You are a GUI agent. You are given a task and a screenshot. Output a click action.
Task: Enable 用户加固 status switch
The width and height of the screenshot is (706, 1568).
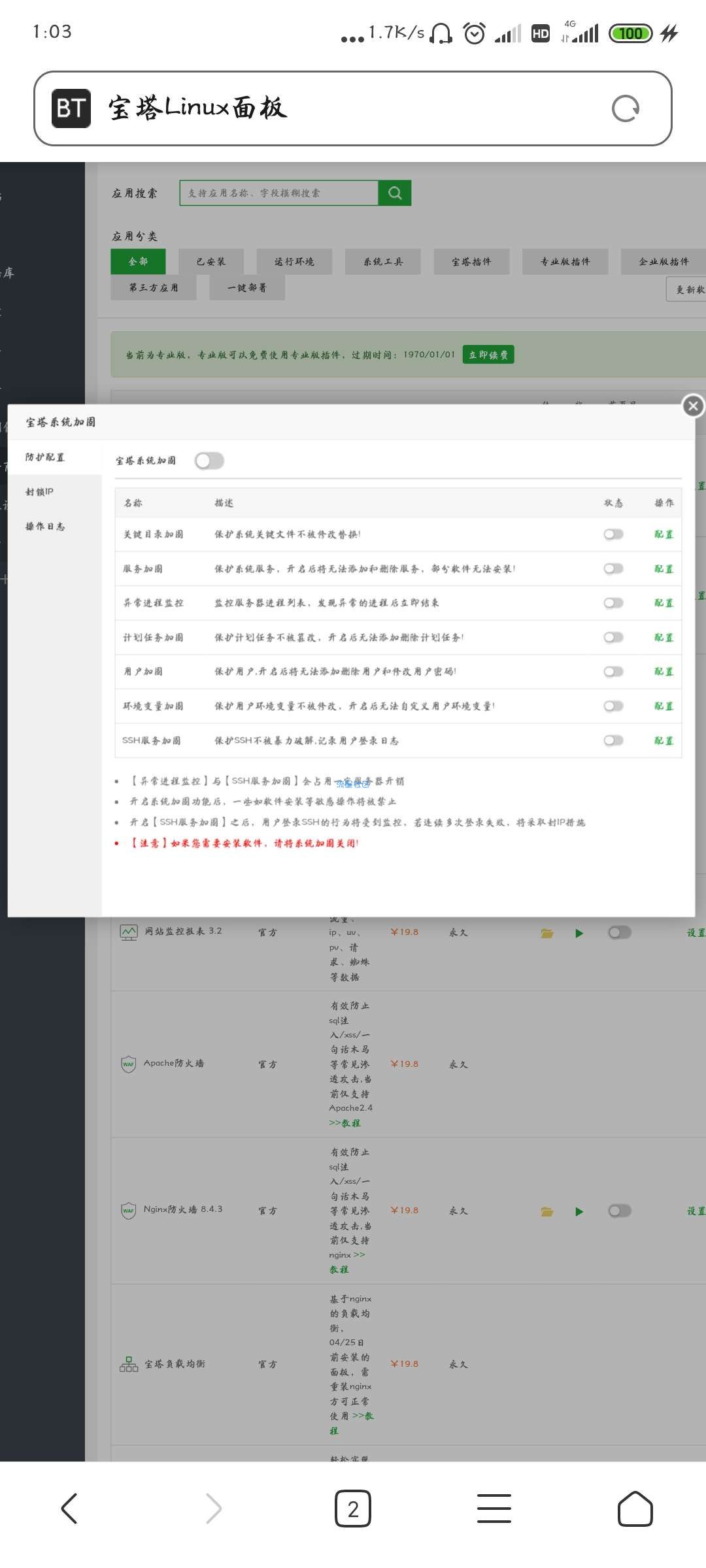tap(613, 672)
